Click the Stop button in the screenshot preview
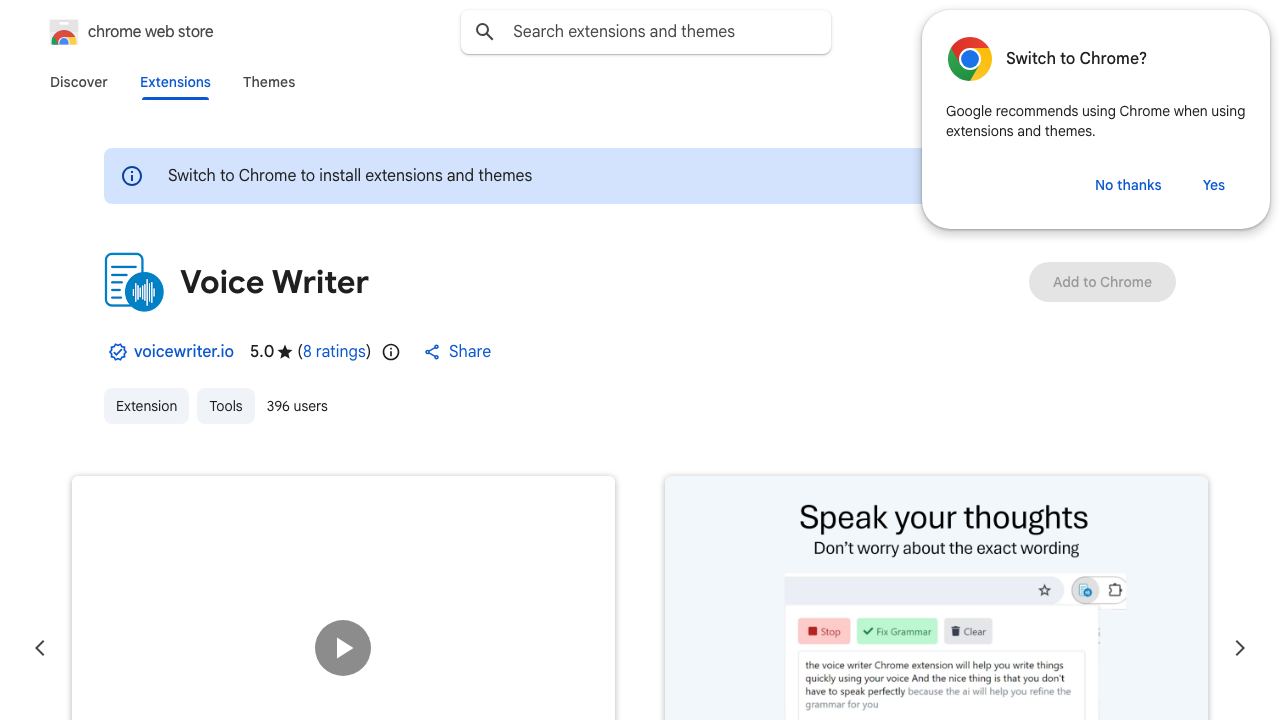 pyautogui.click(x=824, y=631)
